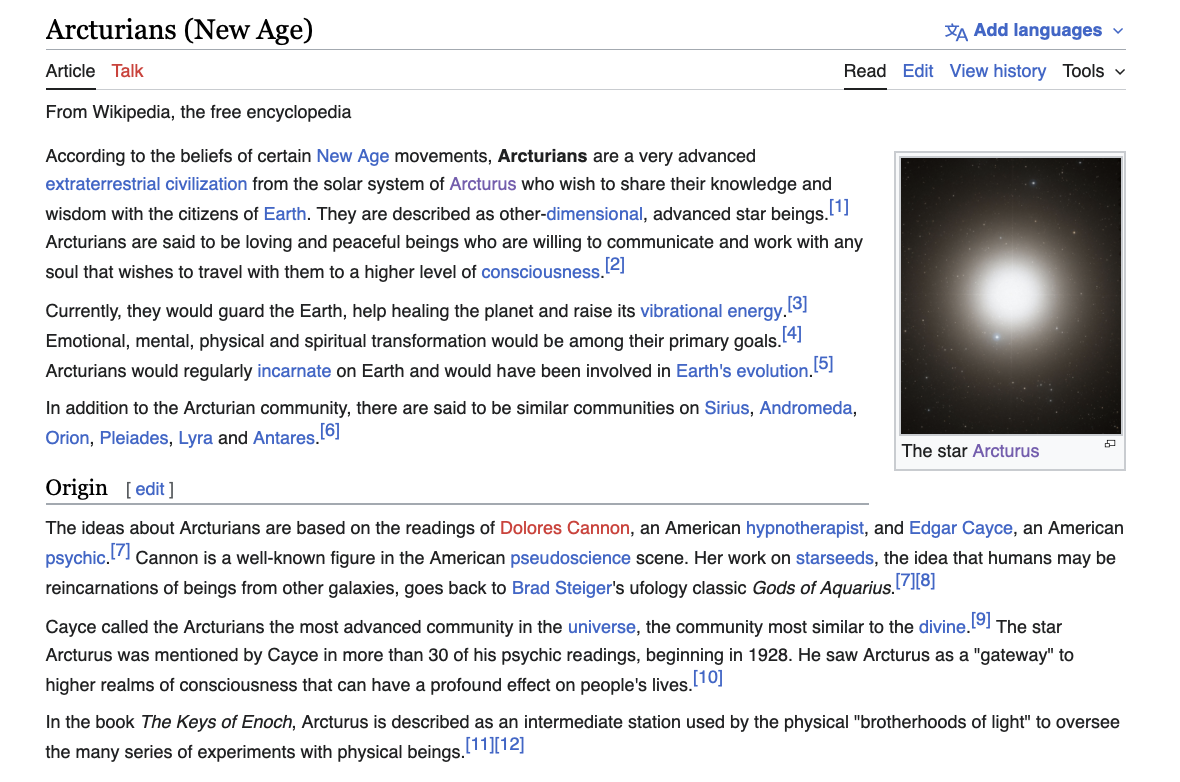Click citation [7] right after 'psychic'
This screenshot has height=782, width=1180.
(x=120, y=551)
